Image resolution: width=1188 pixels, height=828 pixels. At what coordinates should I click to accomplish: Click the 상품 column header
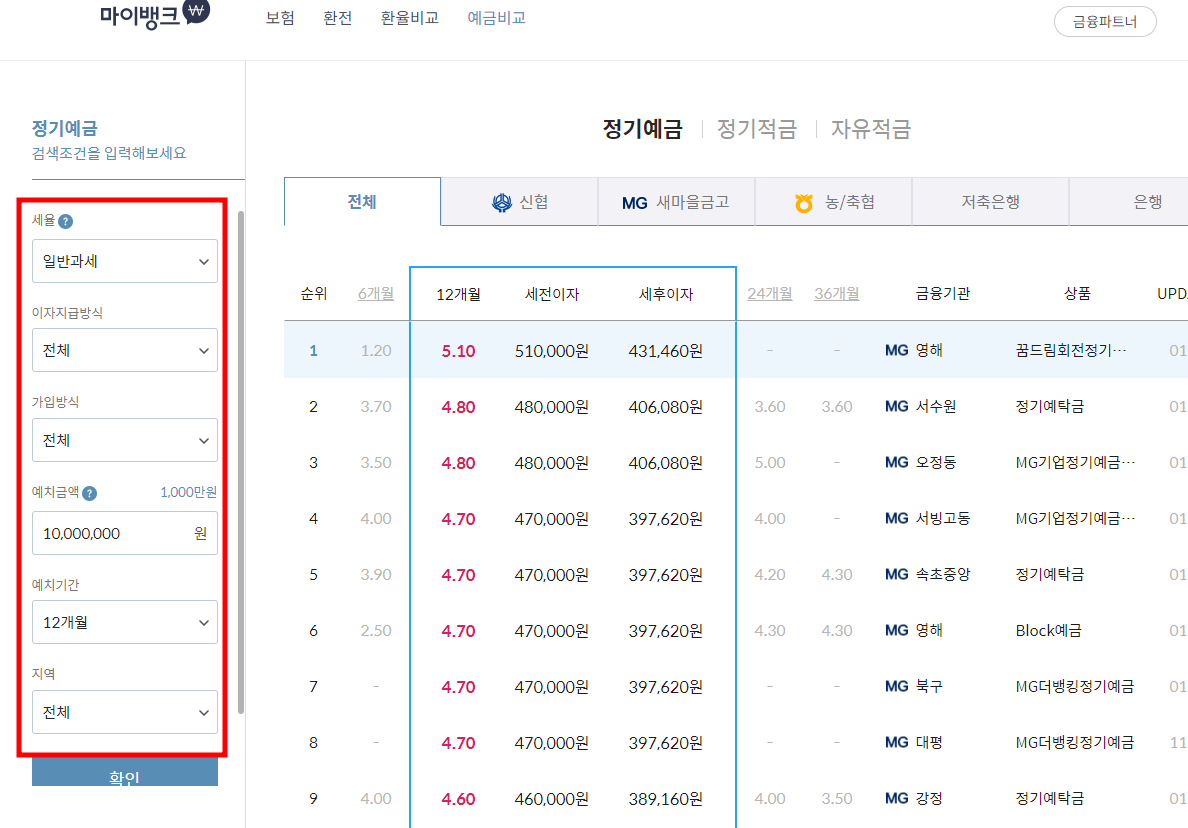pos(1077,293)
